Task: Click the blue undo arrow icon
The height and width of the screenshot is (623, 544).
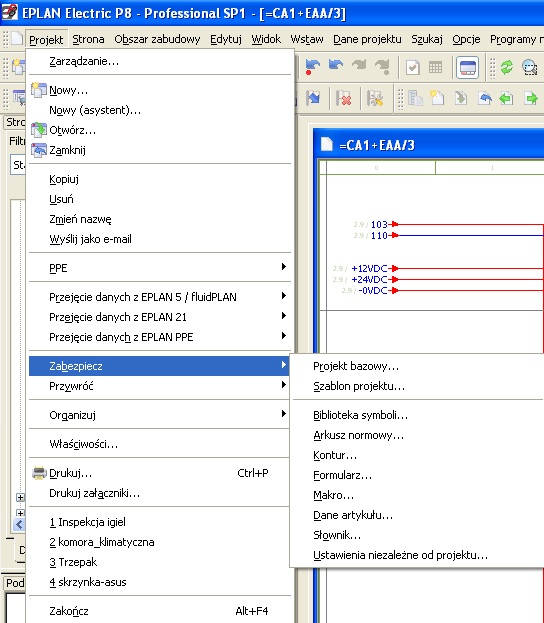Action: pos(336,65)
